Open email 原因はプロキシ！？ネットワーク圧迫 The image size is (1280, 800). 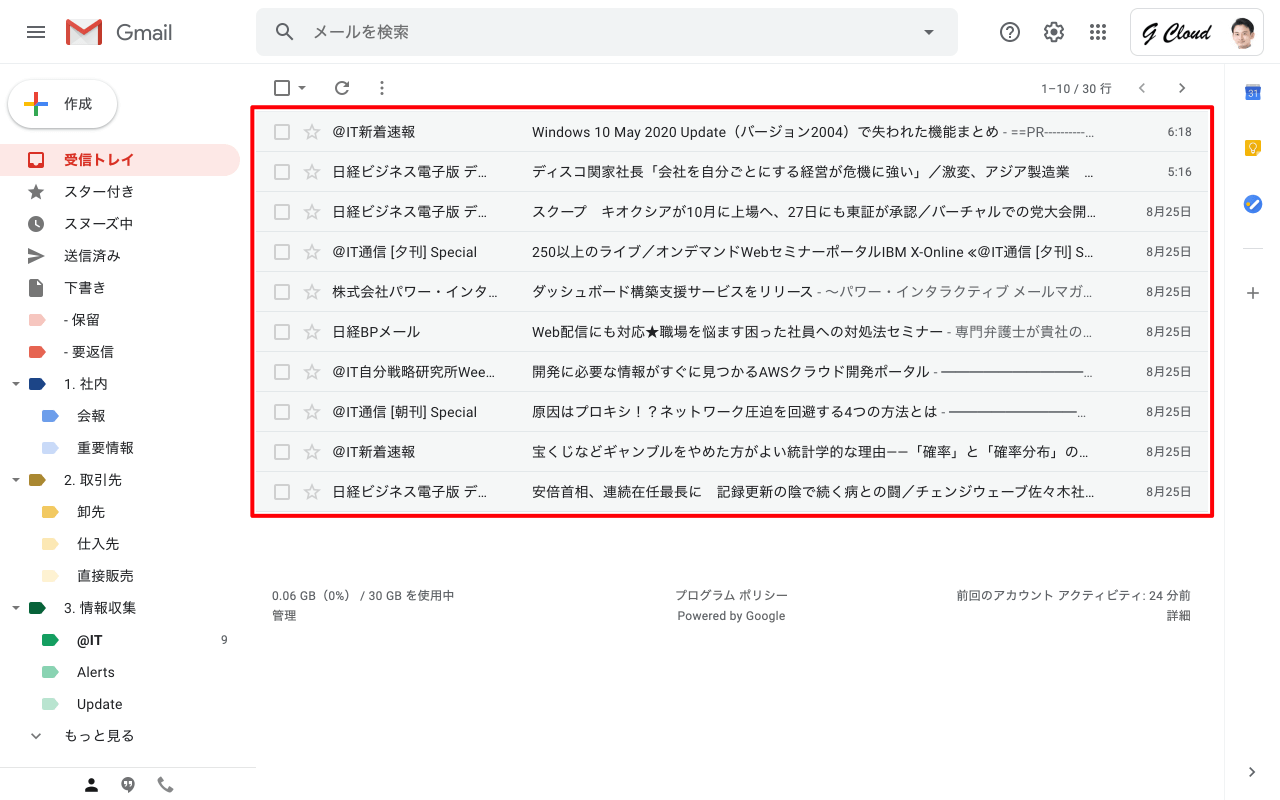[732, 412]
